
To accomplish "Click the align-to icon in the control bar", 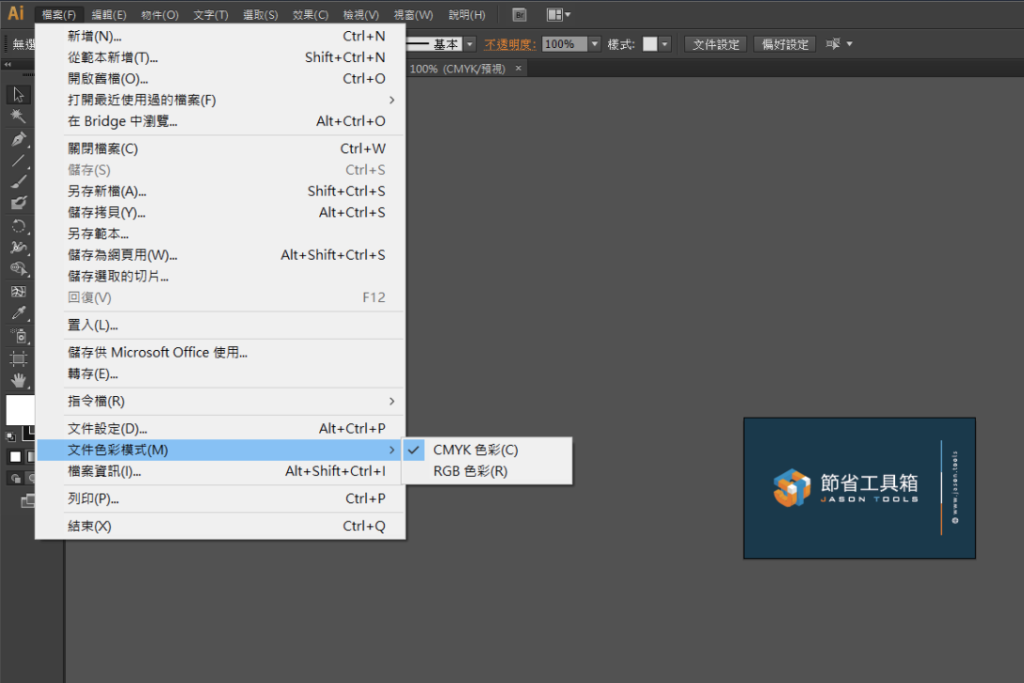I will 833,44.
